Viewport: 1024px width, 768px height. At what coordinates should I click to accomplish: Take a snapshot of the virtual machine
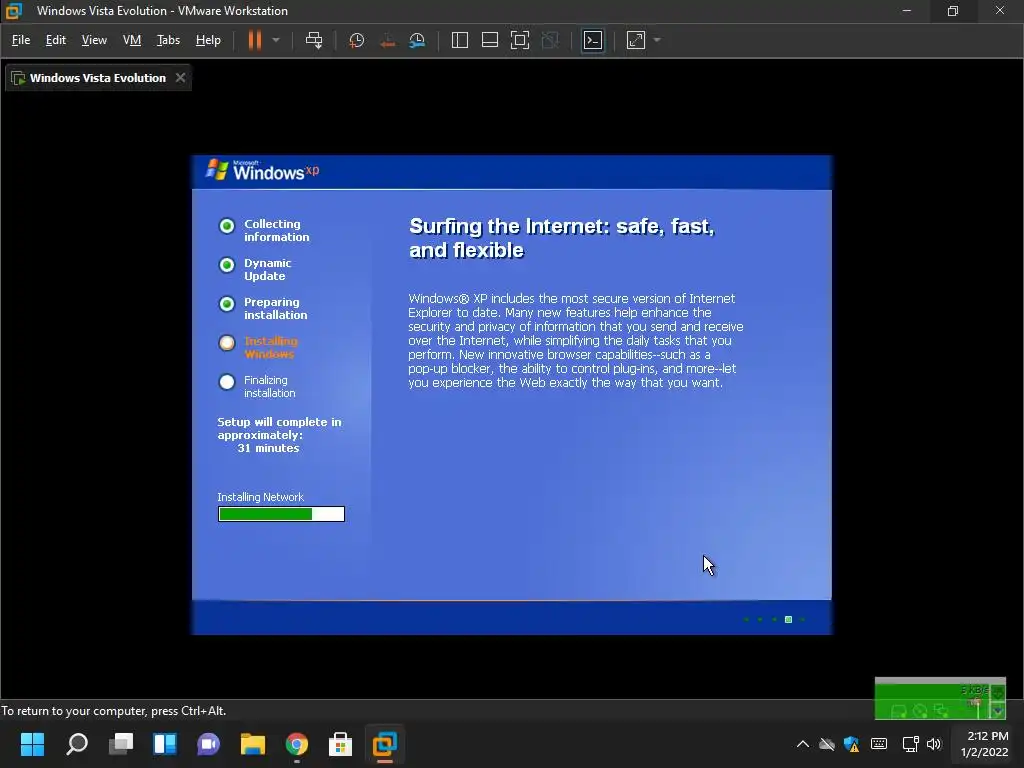coord(357,40)
